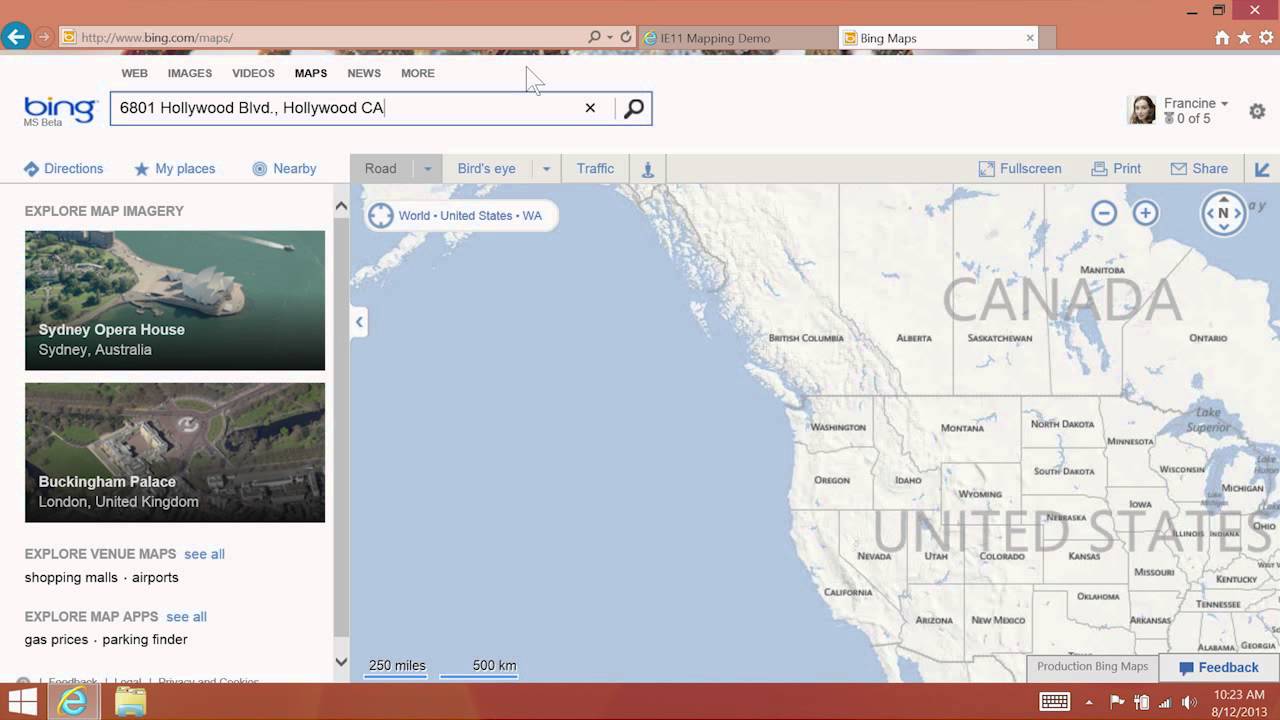Open the MORE menu
The width and height of the screenshot is (1280, 720).
pos(418,73)
